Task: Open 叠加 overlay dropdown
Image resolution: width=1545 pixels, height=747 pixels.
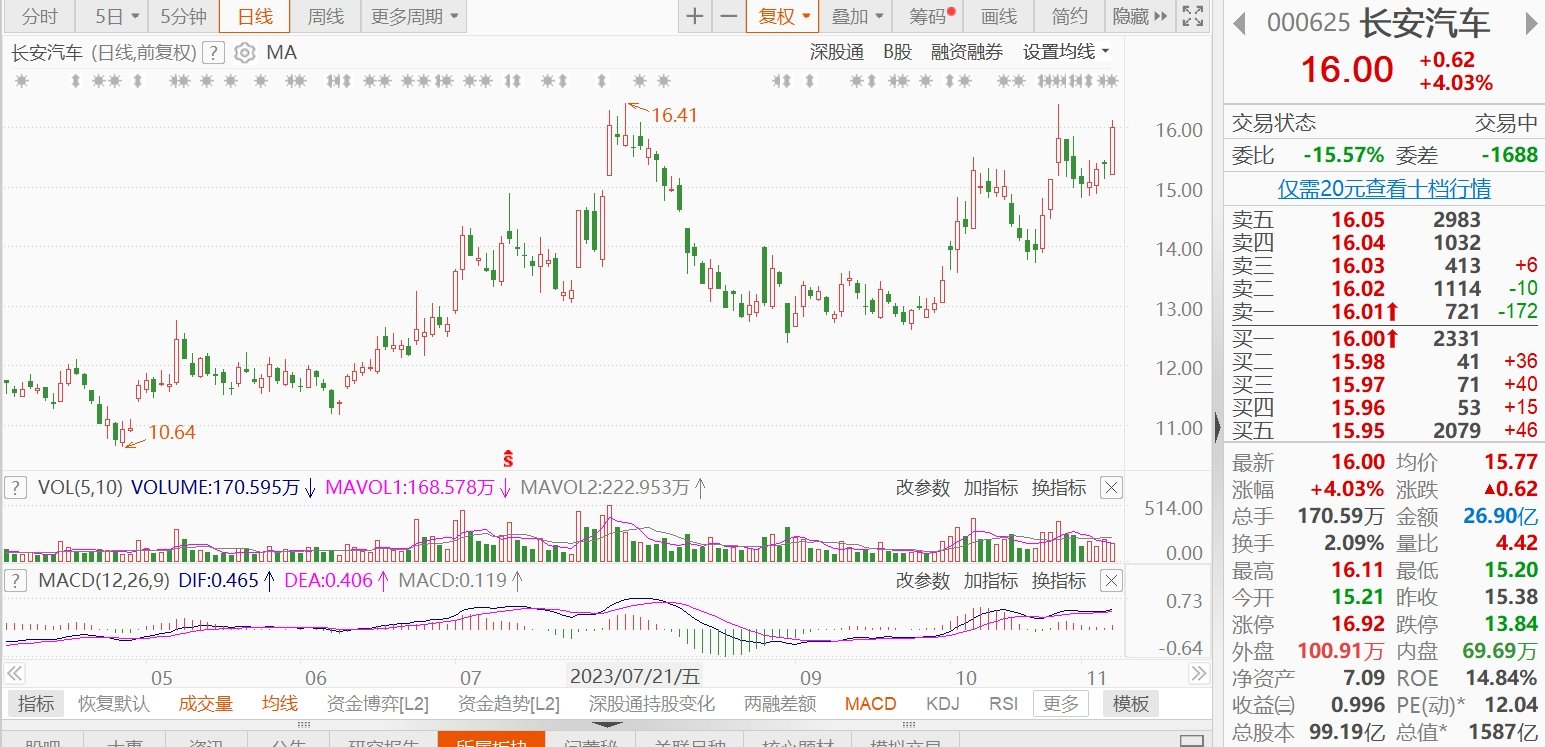Action: point(857,16)
